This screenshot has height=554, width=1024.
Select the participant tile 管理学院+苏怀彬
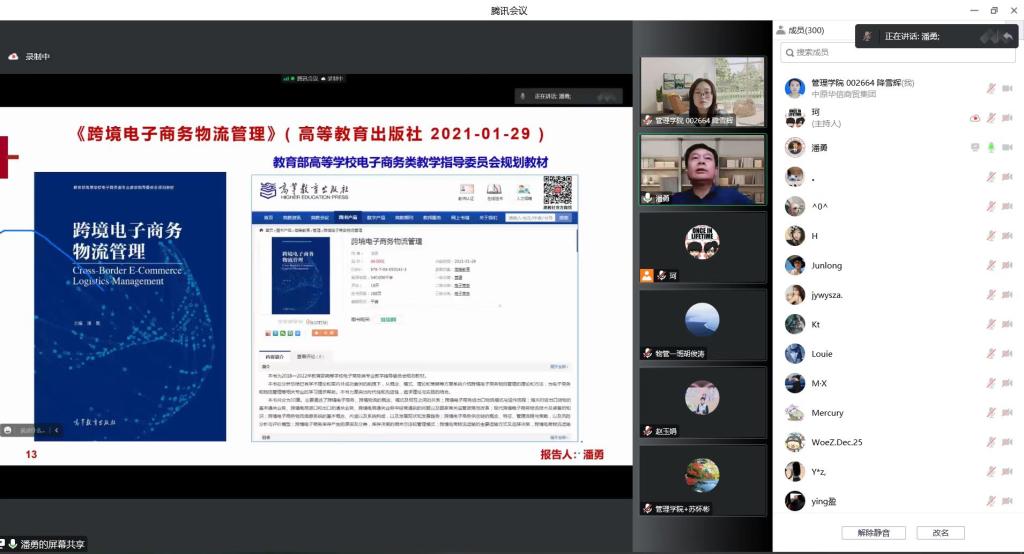pyautogui.click(x=703, y=481)
